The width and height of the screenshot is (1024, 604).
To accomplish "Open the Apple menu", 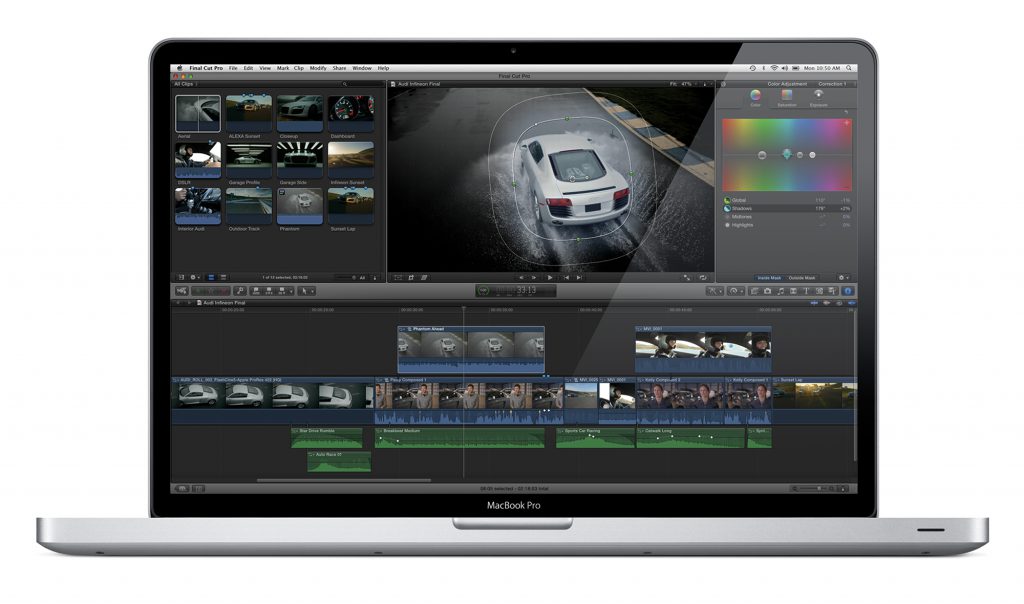I will coord(180,68).
